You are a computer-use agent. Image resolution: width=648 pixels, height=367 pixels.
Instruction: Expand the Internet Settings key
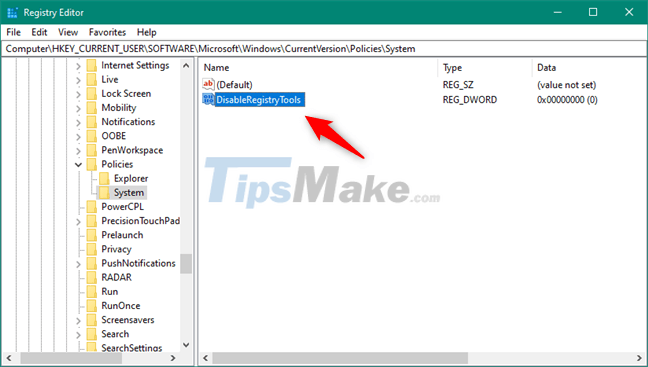[x=79, y=66]
